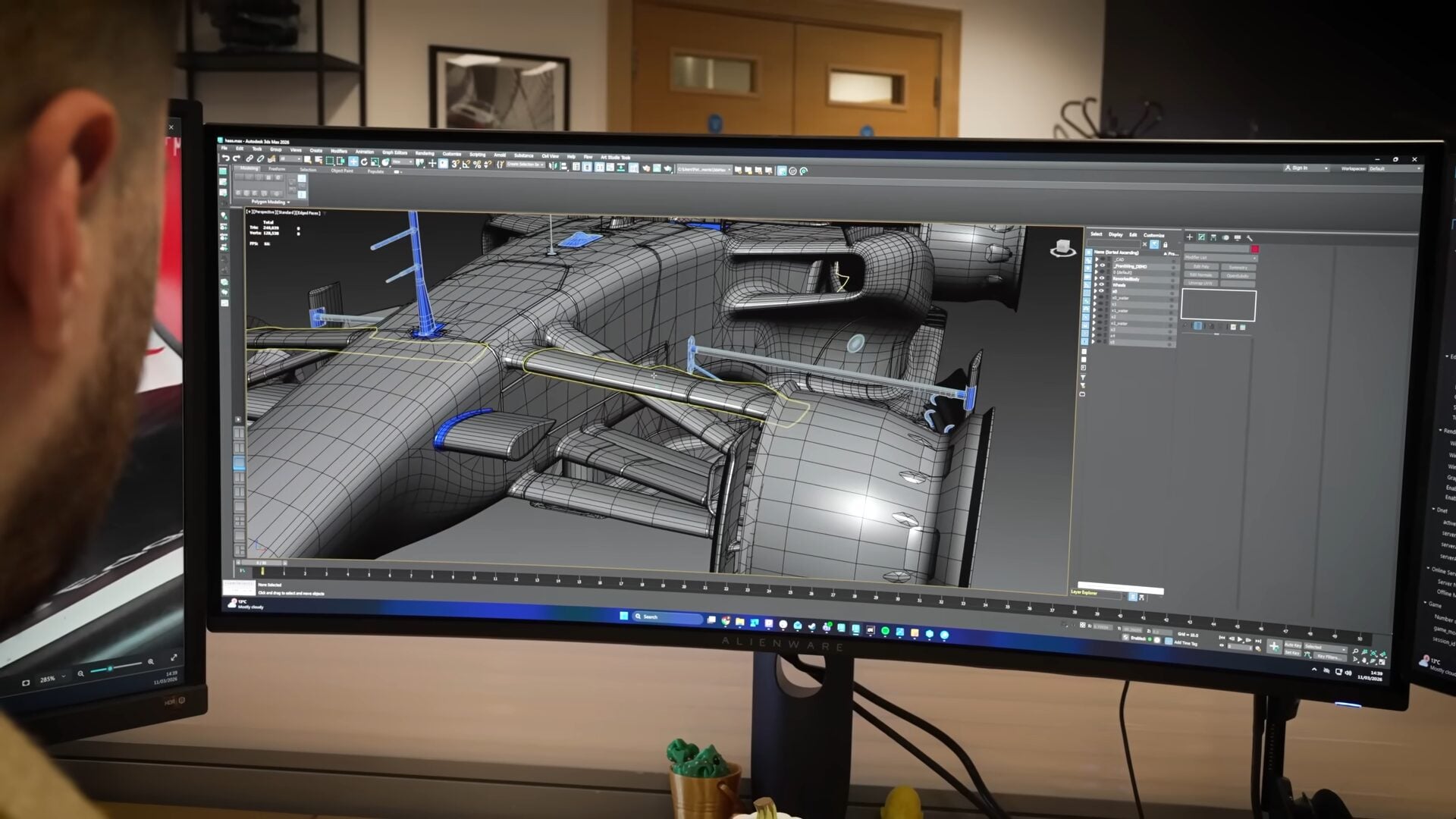Open the Modify panel tab icon
The width and height of the screenshot is (1456, 819).
[1201, 237]
